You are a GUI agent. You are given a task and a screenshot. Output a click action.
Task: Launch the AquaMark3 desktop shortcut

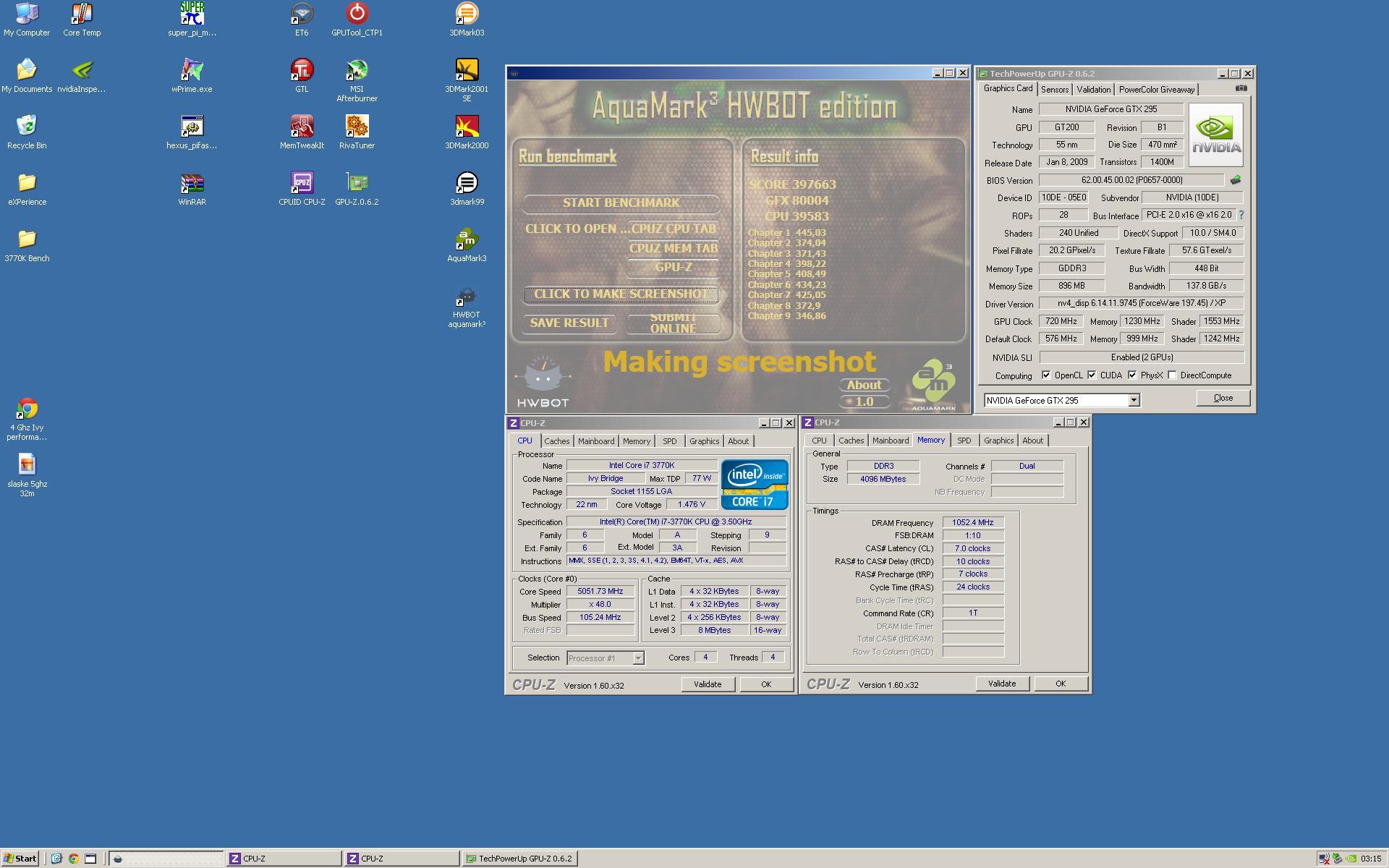(x=467, y=245)
